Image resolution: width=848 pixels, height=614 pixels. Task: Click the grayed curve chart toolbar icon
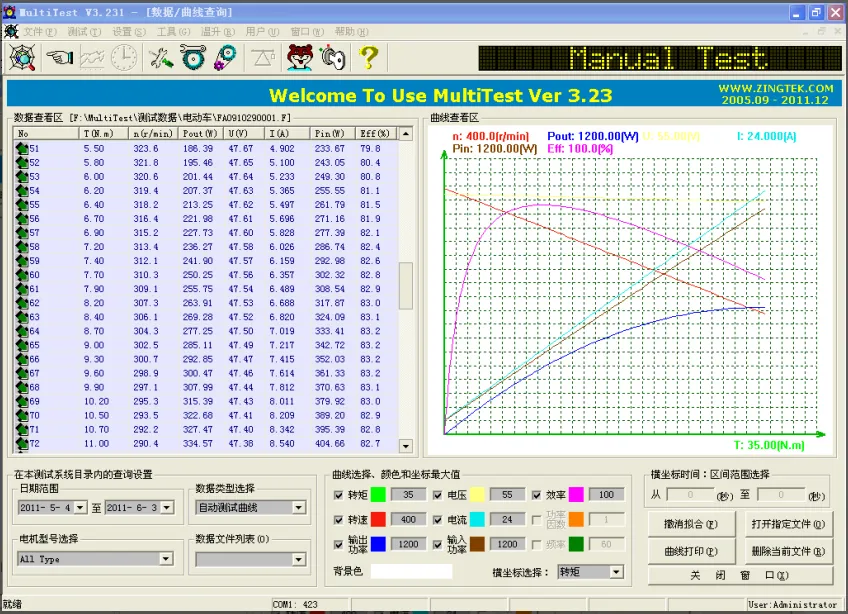point(92,57)
